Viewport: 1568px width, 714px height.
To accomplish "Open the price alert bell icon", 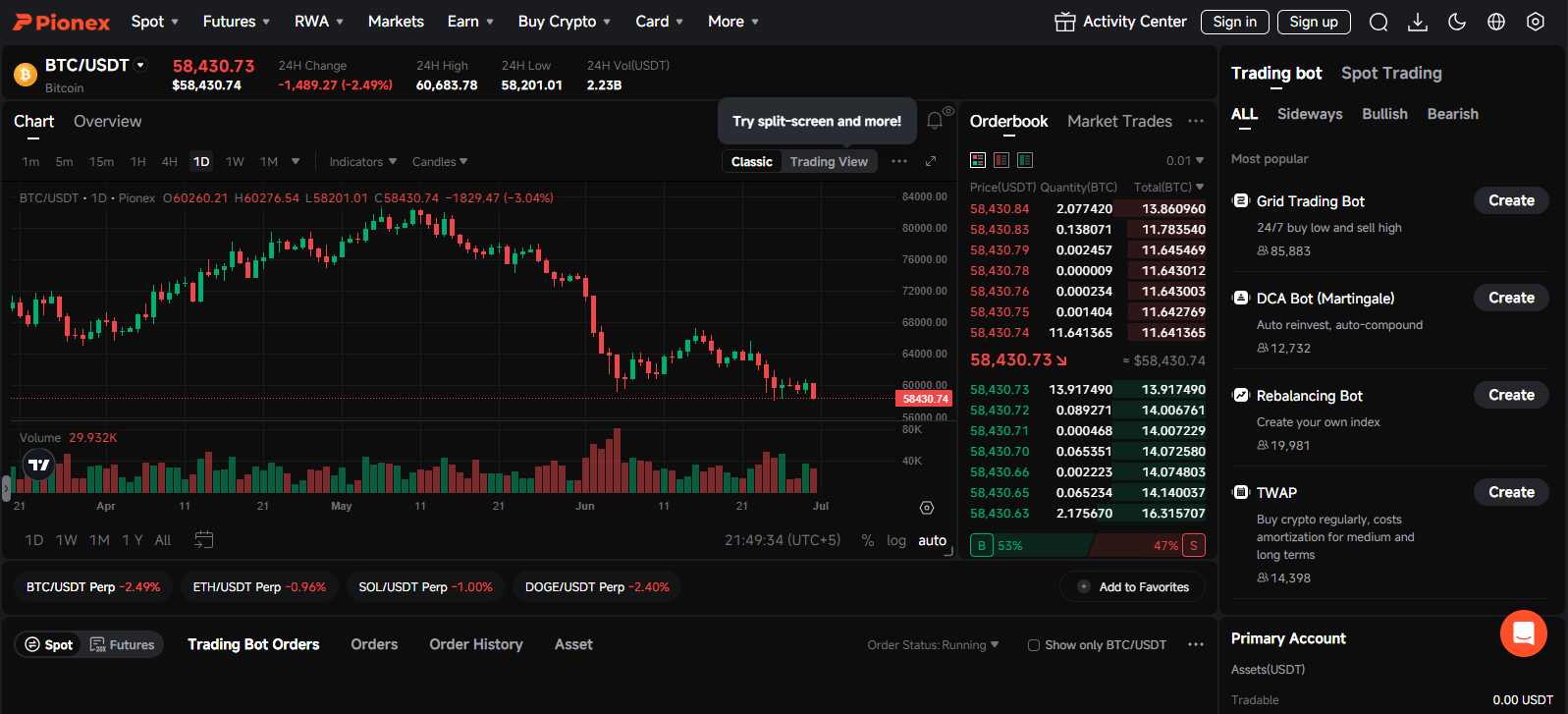I will click(x=936, y=120).
